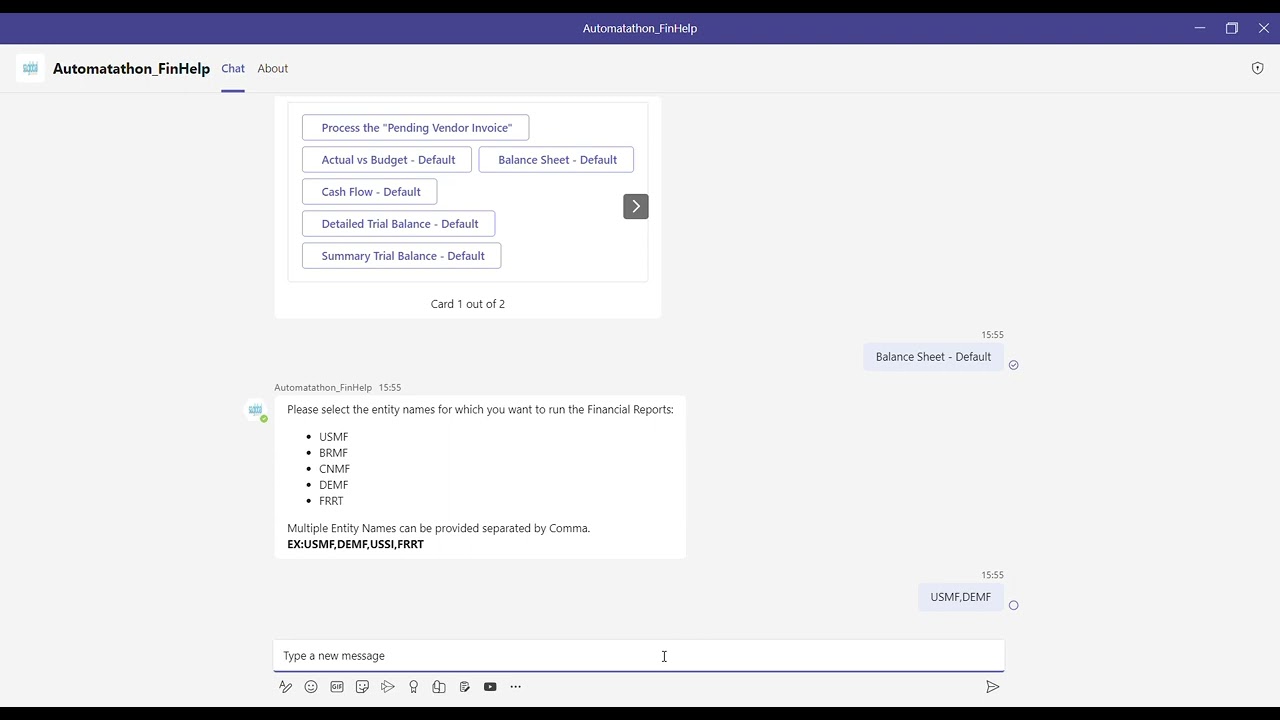
Task: Click the Type a new message field
Action: 639,656
